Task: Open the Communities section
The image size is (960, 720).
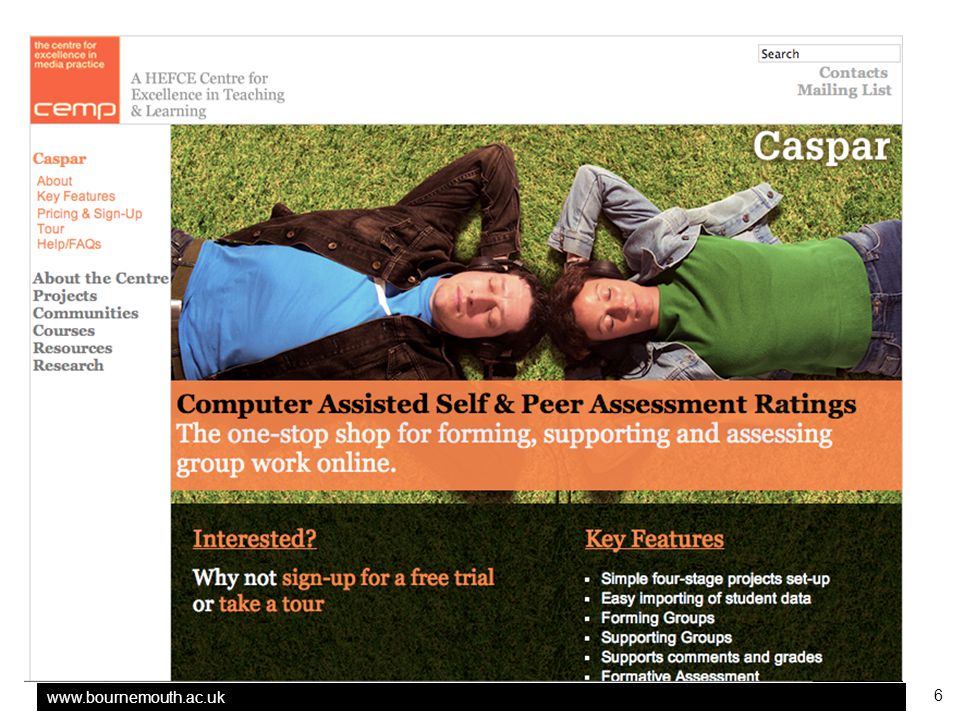Action: [86, 313]
